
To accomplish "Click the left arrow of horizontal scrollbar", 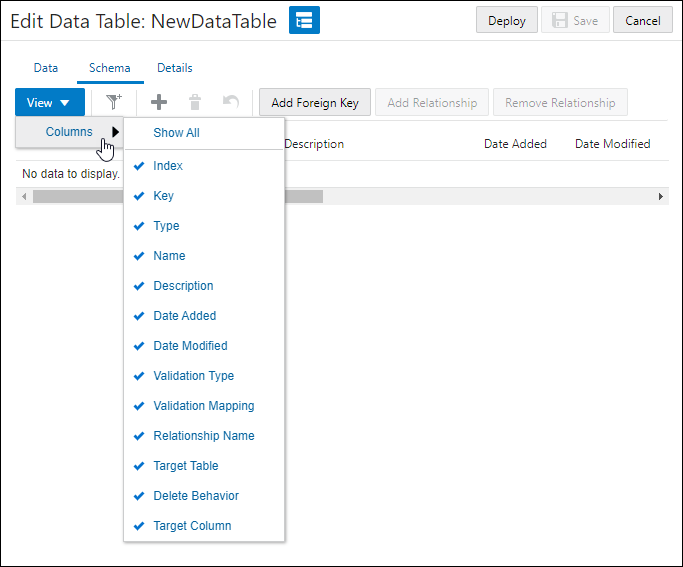I will [24, 197].
